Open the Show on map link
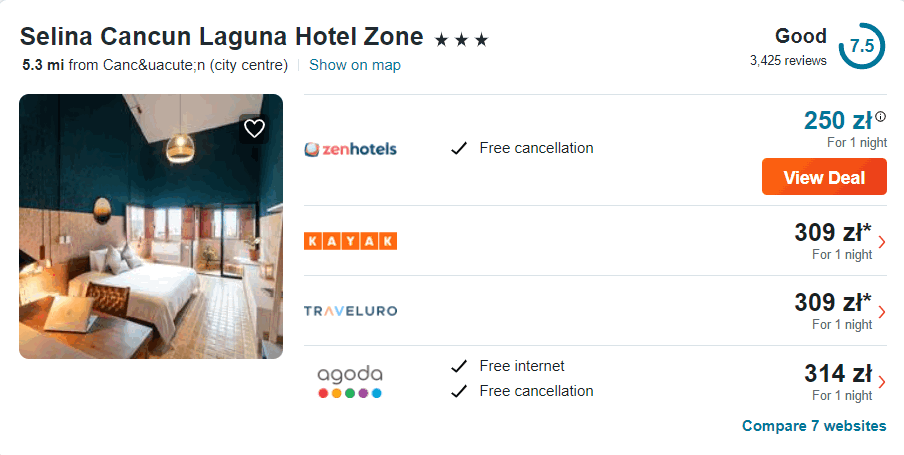904x455 pixels. [x=355, y=65]
